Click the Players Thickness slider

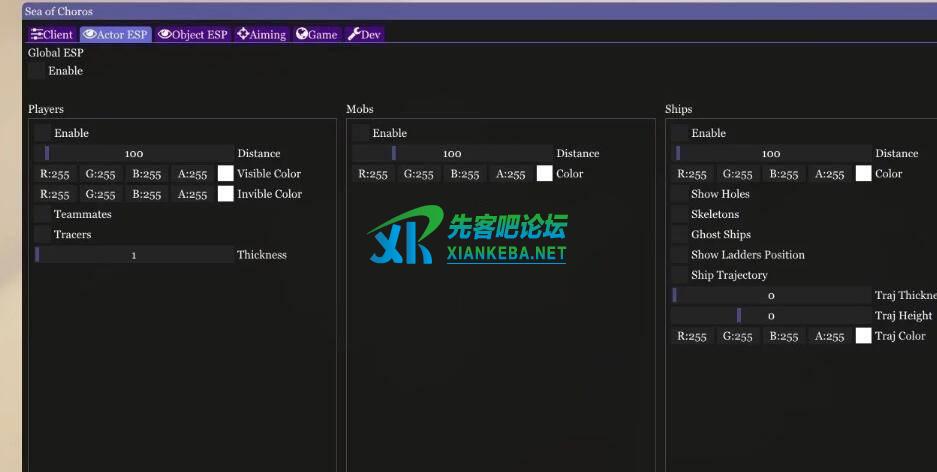[x=134, y=255]
